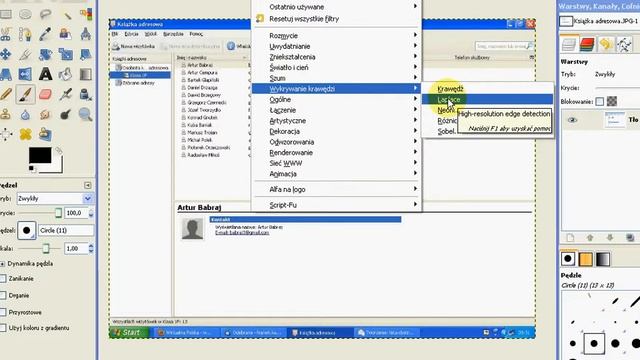Click the Tło layer thumbnail

click(x=615, y=120)
